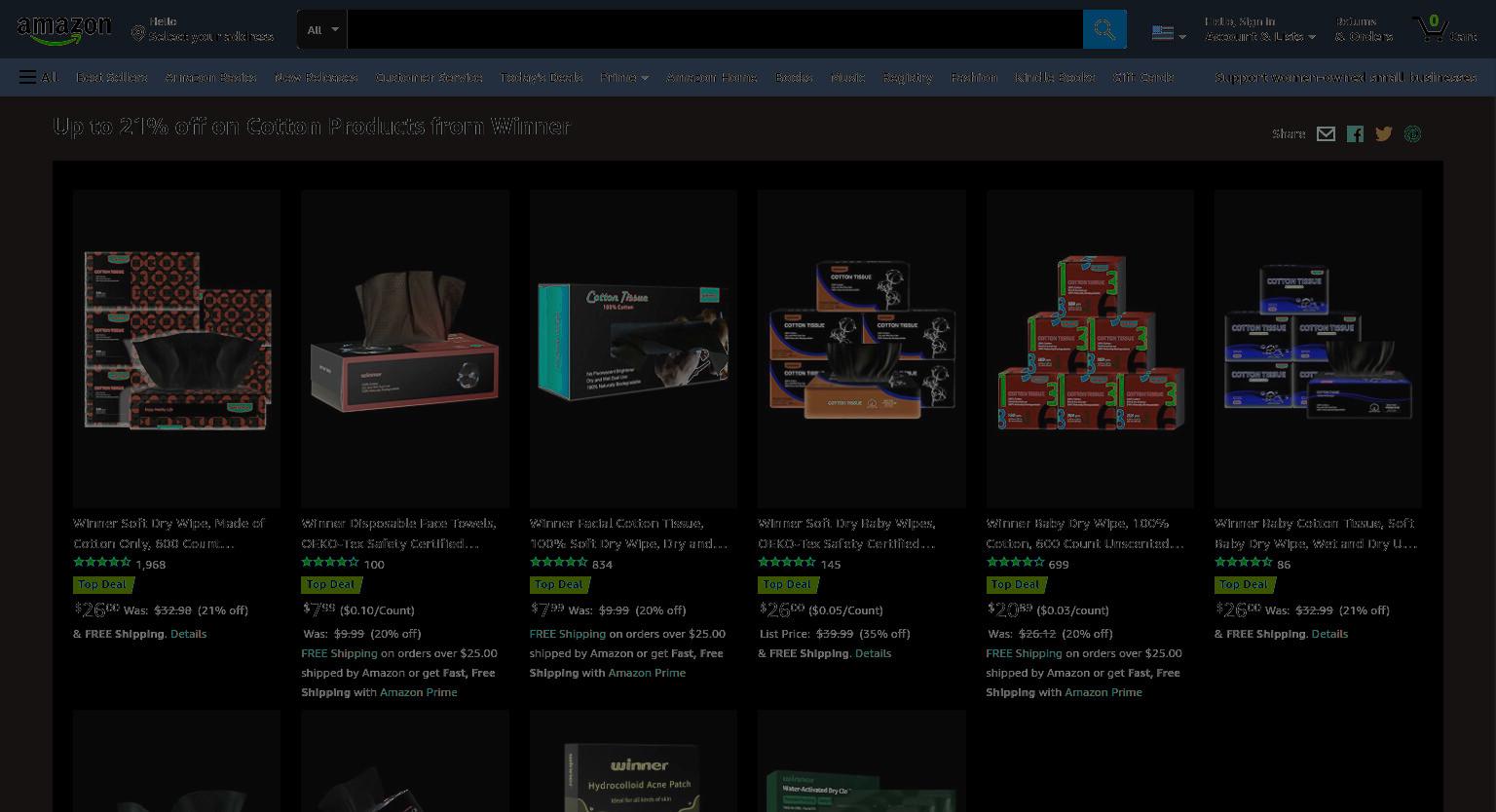Open Winner Facial Cotton Tissue title

(x=628, y=534)
